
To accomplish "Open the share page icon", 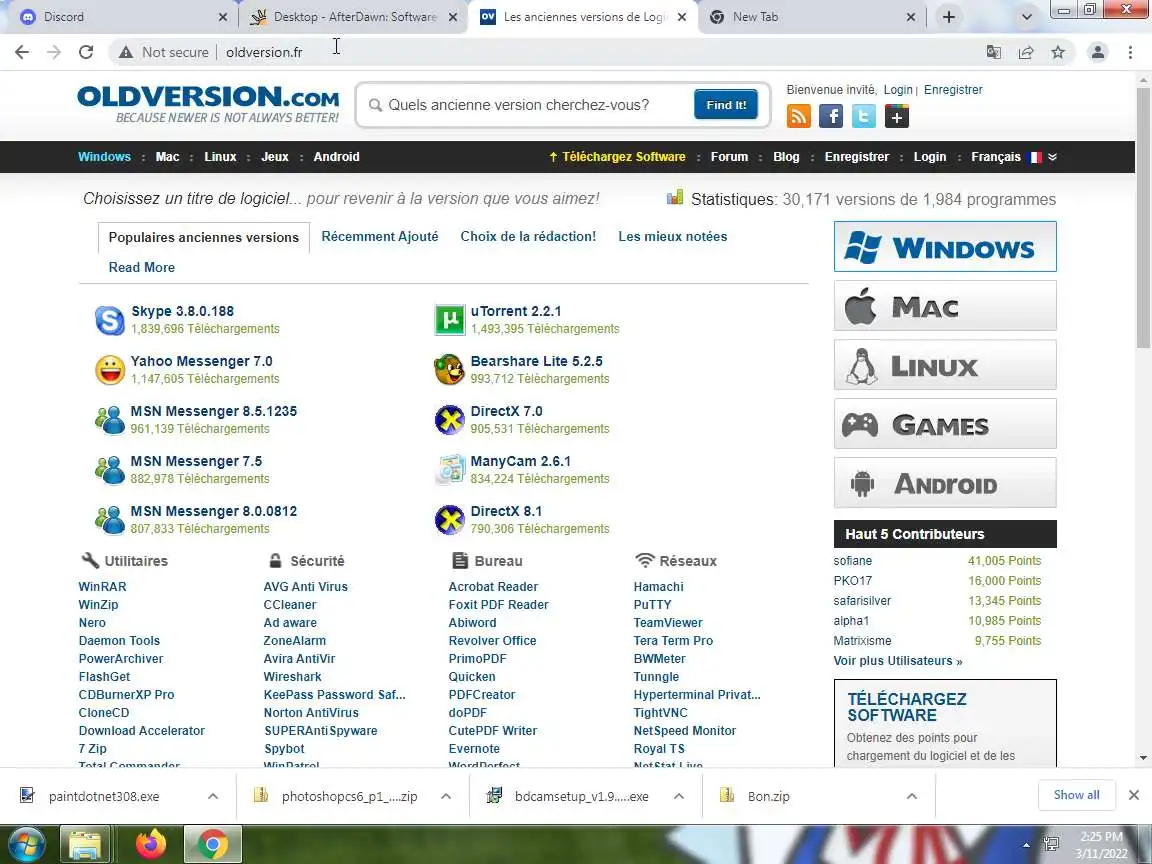I will pyautogui.click(x=1026, y=52).
